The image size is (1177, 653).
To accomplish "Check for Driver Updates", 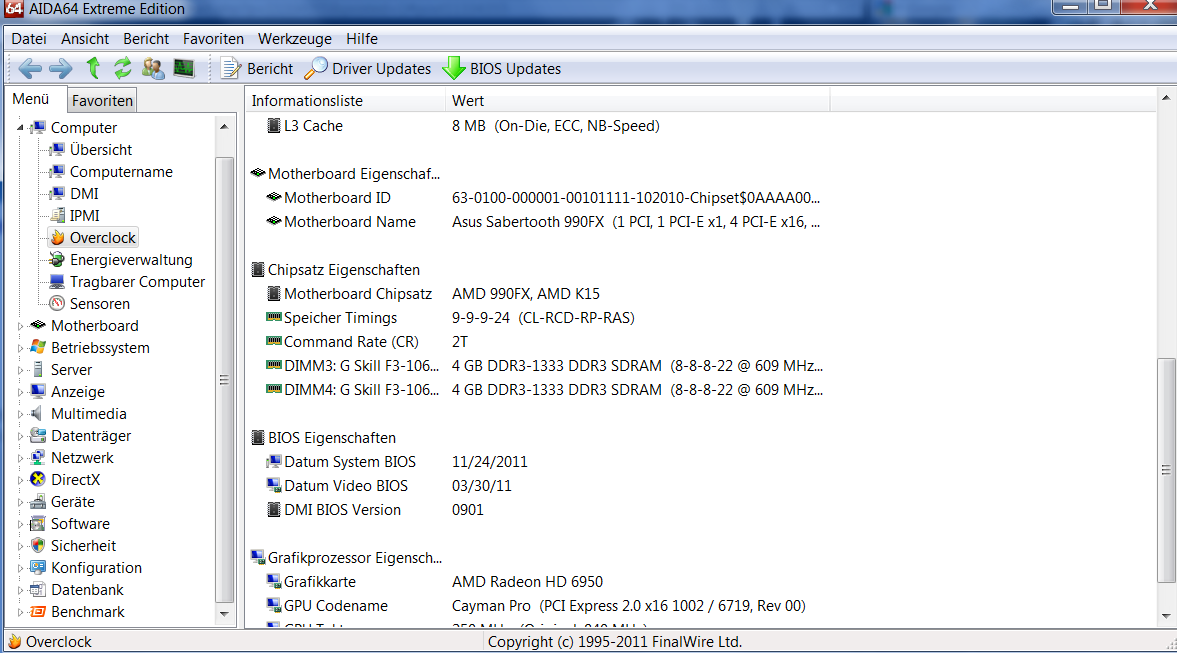I will point(368,68).
